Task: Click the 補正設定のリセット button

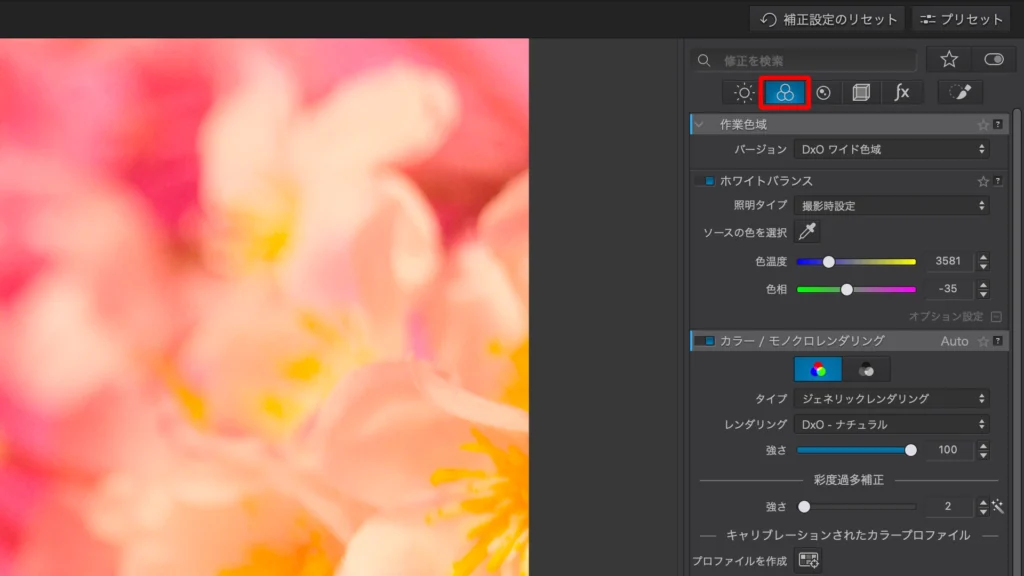Action: point(827,19)
